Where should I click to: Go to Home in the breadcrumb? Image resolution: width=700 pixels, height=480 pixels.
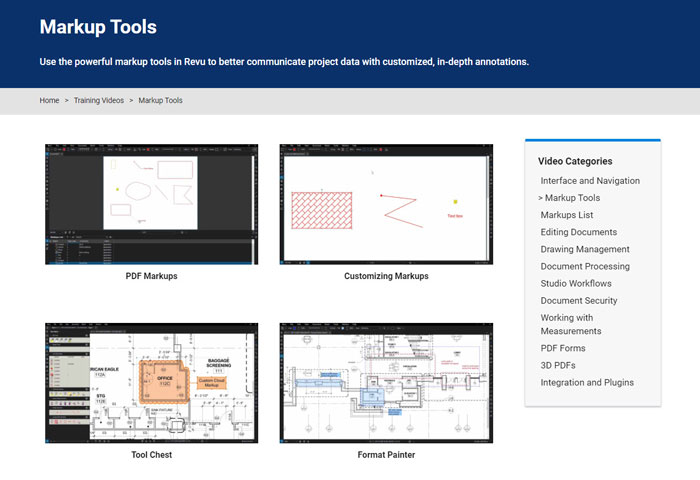pos(49,101)
